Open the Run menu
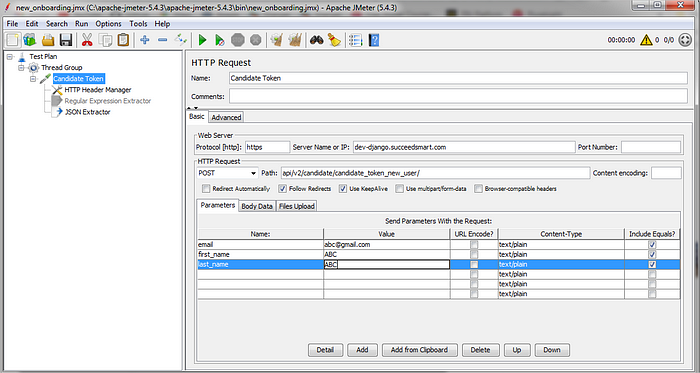The image size is (700, 373). 81,24
